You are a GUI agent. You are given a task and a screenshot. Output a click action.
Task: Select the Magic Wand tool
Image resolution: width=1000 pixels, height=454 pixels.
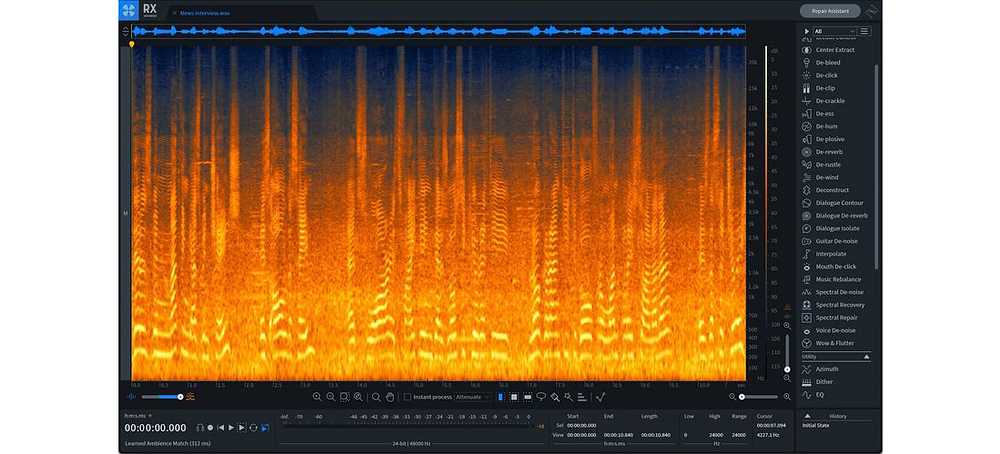pyautogui.click(x=568, y=397)
